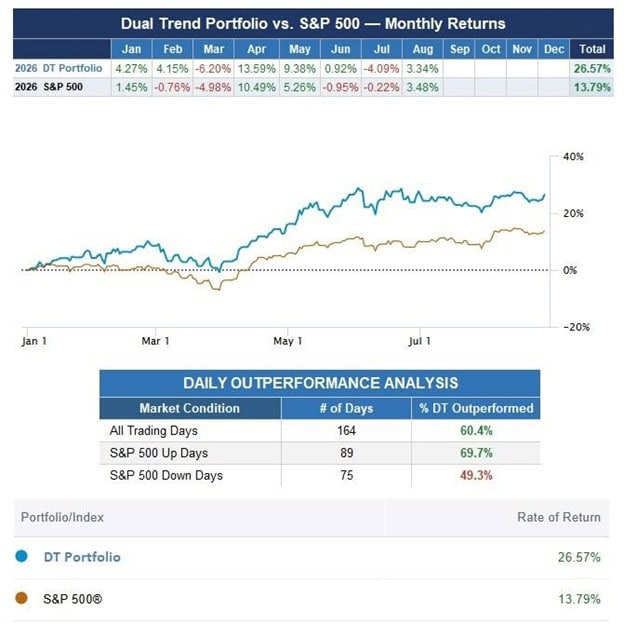This screenshot has width=624, height=624.
Task: Select the 2026 S&P 500 row label
Action: (x=49, y=87)
